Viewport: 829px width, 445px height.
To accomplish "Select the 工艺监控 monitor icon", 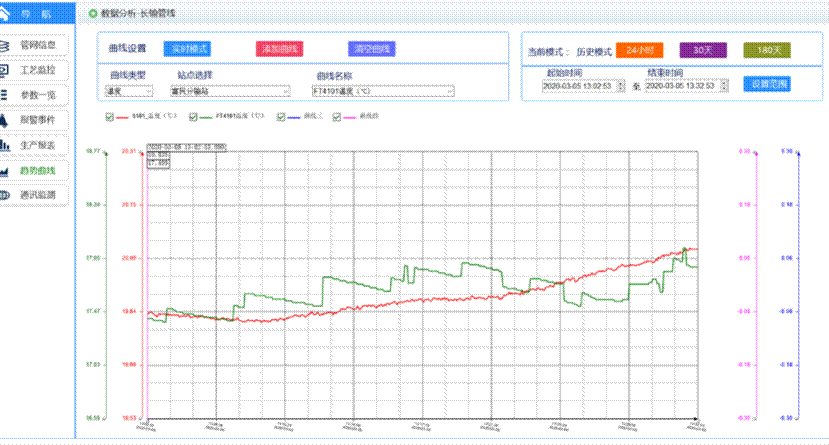I will tap(4, 70).
